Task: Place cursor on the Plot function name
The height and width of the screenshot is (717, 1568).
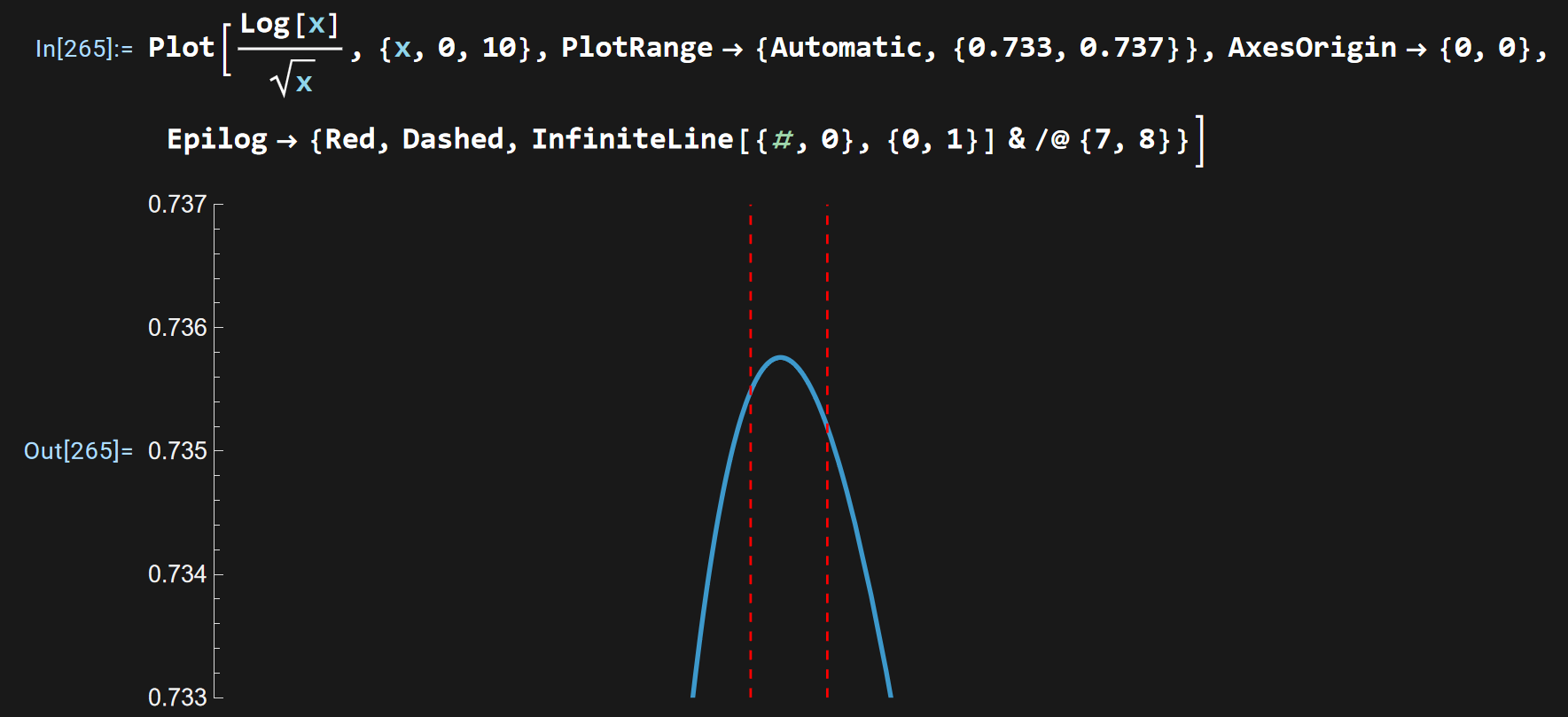Action: (181, 48)
